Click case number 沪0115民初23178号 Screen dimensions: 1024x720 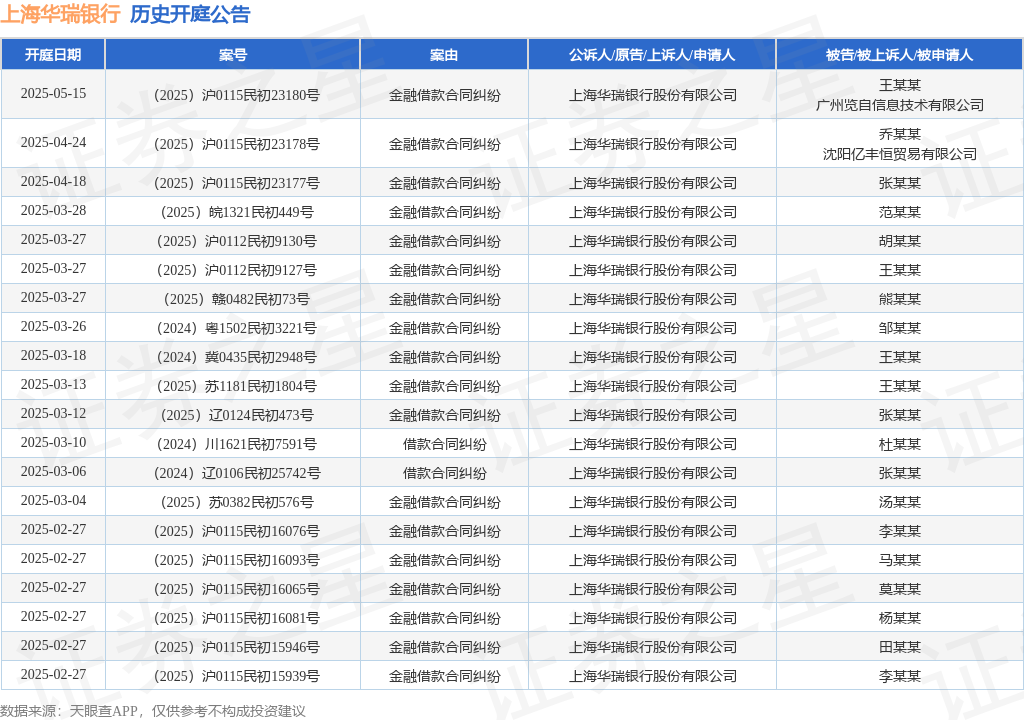click(x=236, y=144)
